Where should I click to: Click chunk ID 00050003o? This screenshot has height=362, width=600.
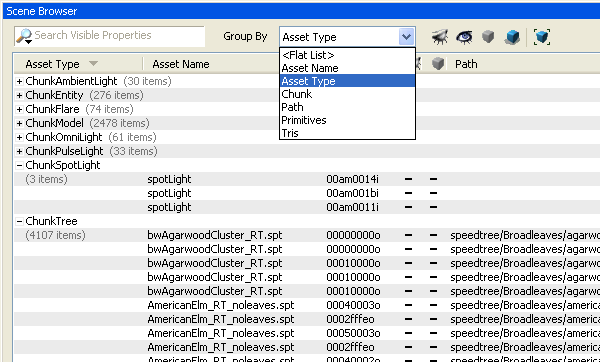pyautogui.click(x=353, y=333)
